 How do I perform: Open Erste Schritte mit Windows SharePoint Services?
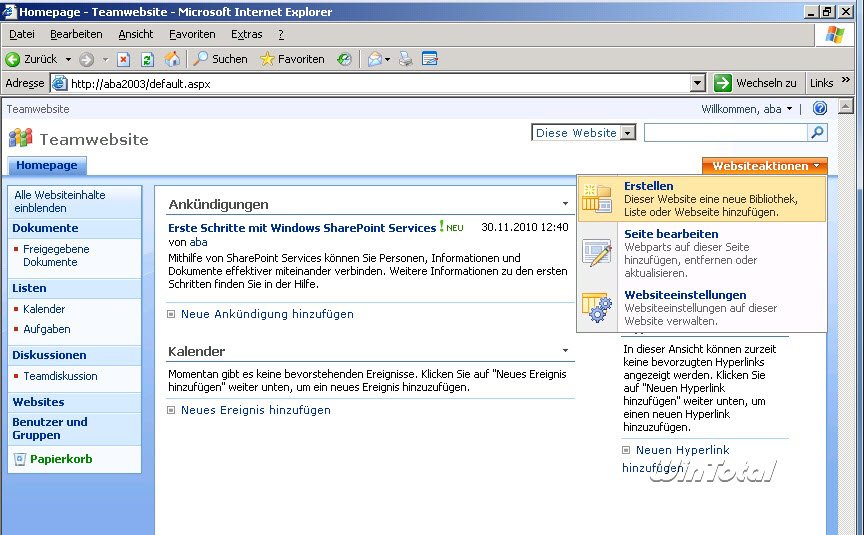click(302, 228)
